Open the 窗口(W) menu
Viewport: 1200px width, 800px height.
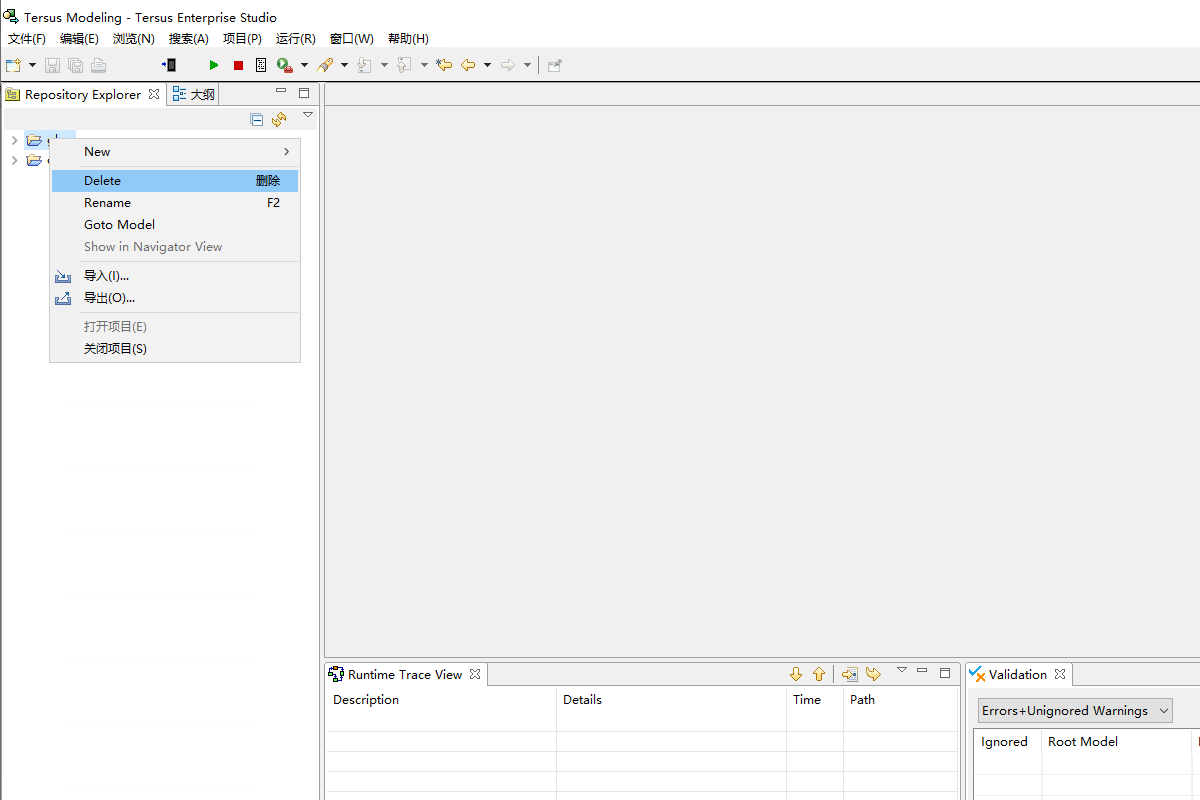(x=351, y=38)
